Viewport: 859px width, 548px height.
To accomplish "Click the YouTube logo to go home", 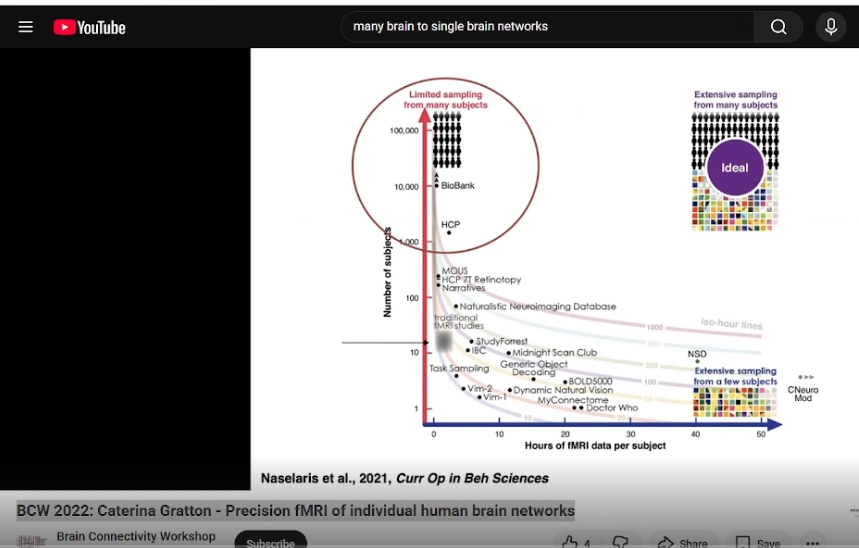I will [90, 27].
